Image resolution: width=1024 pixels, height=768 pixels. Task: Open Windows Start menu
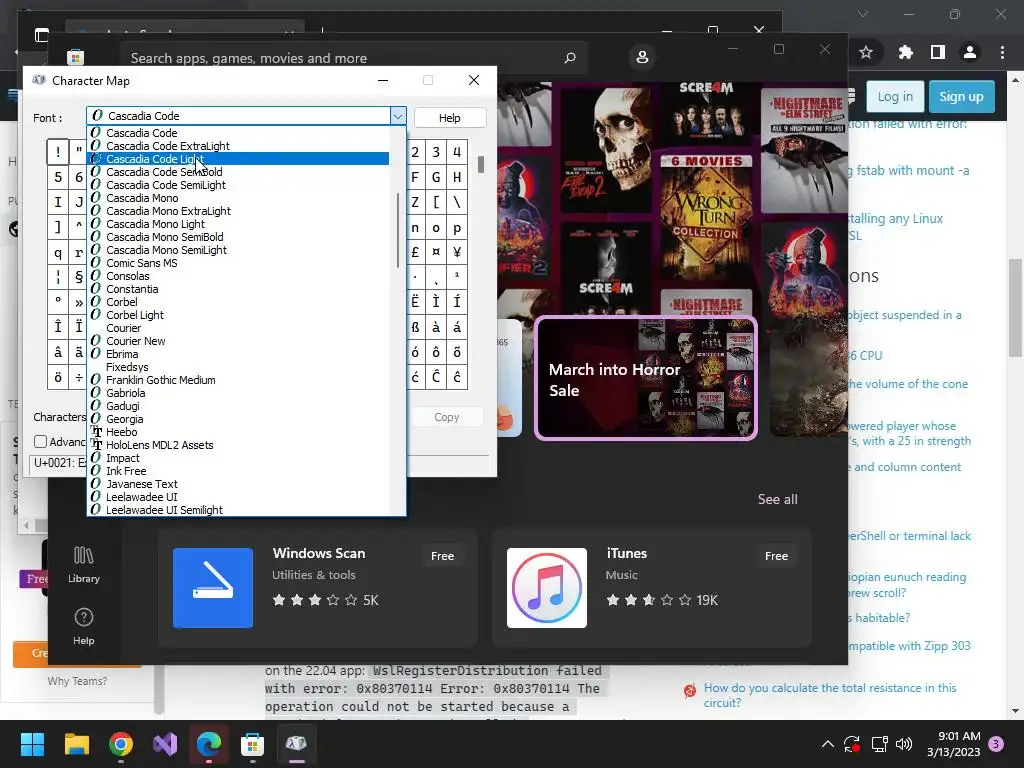[x=33, y=744]
